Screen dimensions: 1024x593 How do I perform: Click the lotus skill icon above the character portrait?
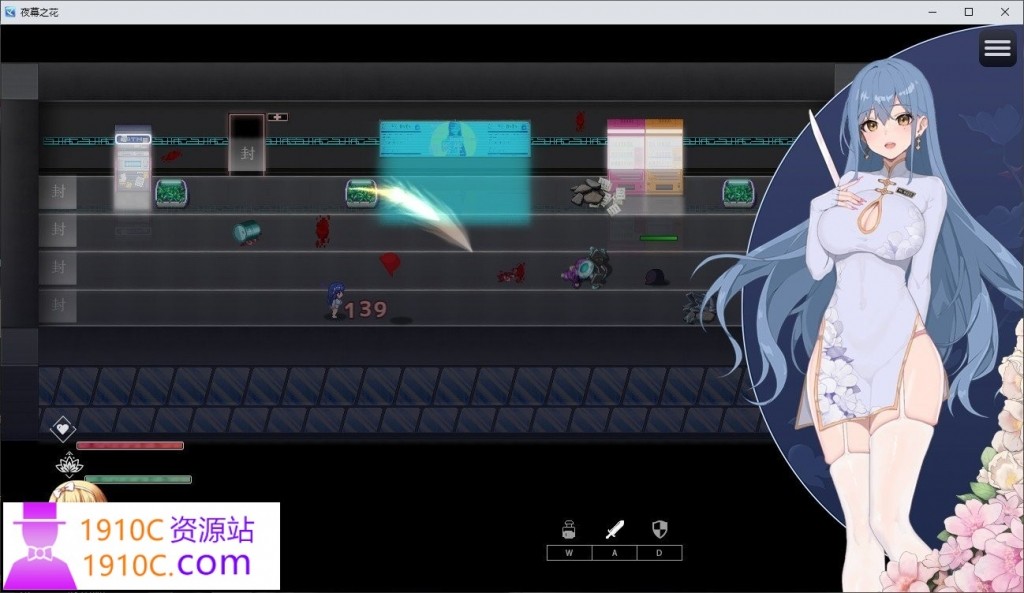tap(70, 465)
